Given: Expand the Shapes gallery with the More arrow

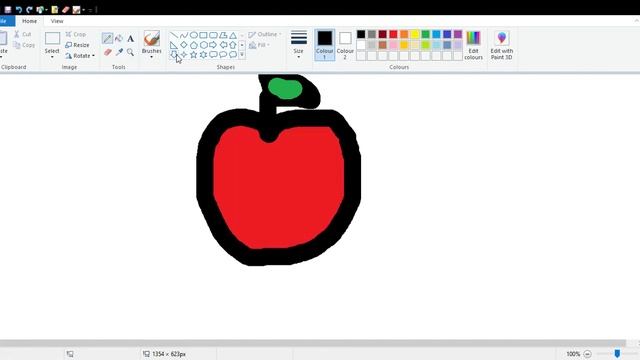Looking at the screenshot, I should coord(242,55).
